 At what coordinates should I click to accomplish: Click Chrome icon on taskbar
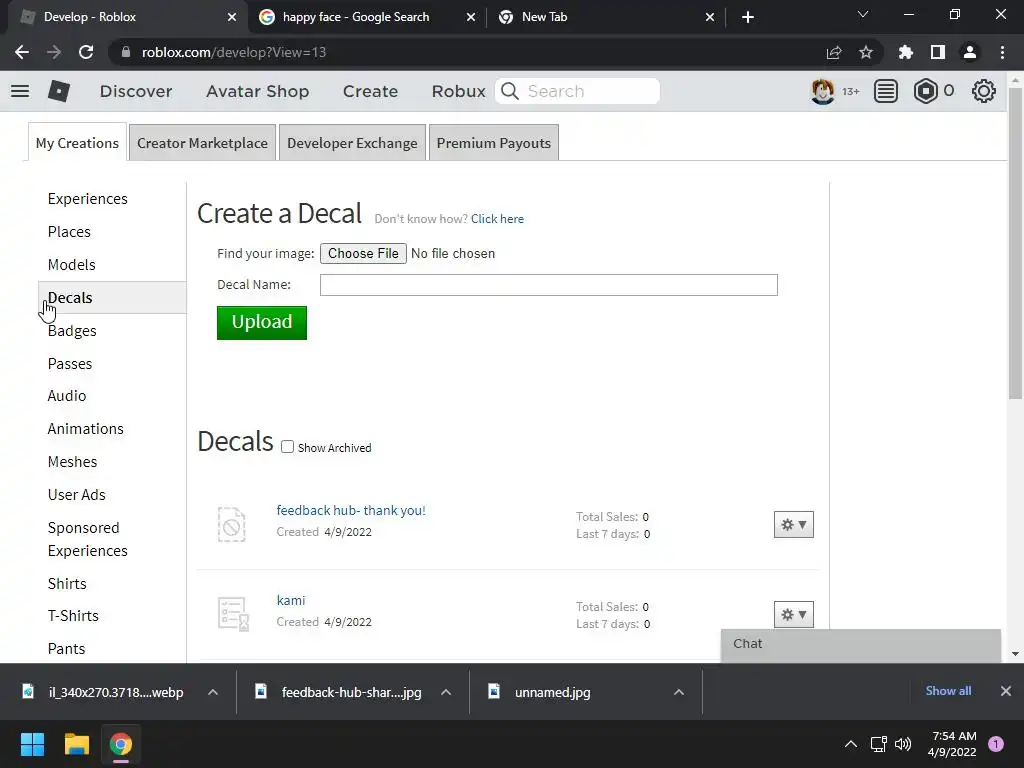pyautogui.click(x=121, y=744)
